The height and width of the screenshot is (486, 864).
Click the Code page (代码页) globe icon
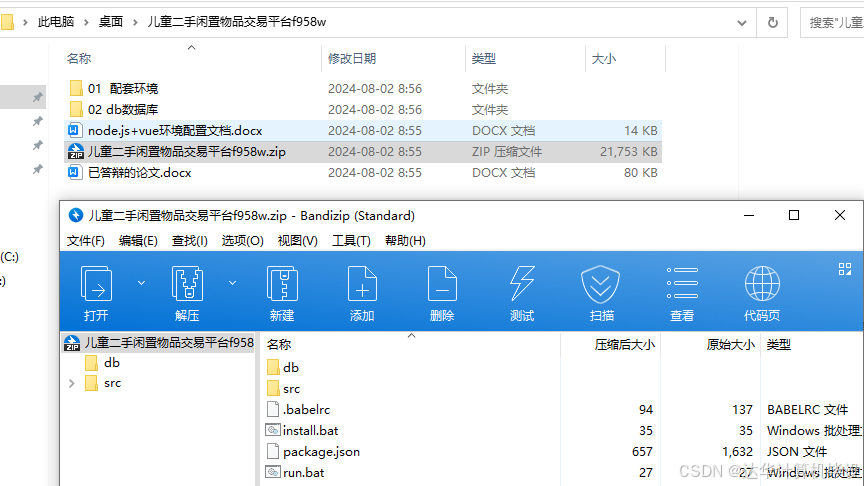pos(762,284)
